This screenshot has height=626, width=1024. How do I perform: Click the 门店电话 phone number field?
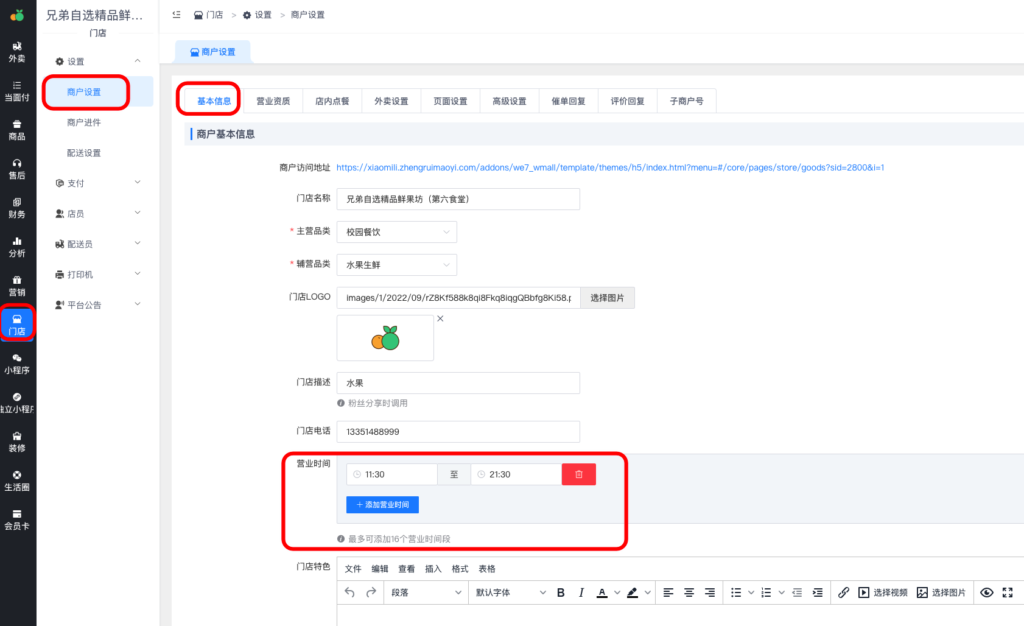pyautogui.click(x=459, y=431)
